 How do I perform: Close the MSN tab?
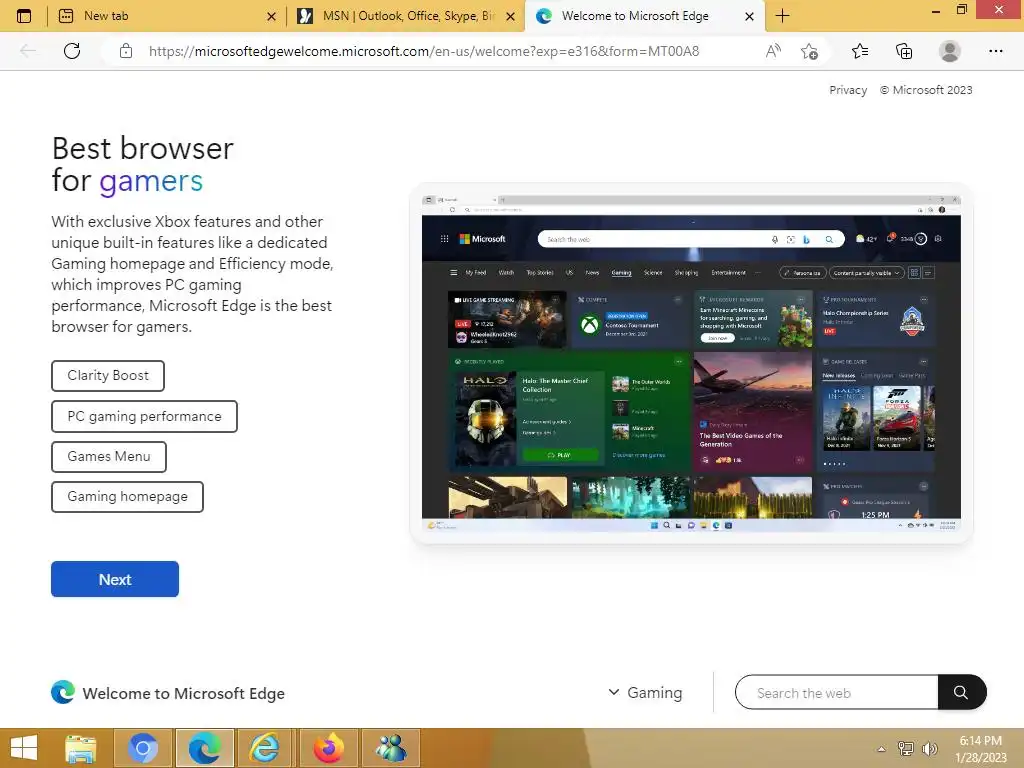pos(511,16)
